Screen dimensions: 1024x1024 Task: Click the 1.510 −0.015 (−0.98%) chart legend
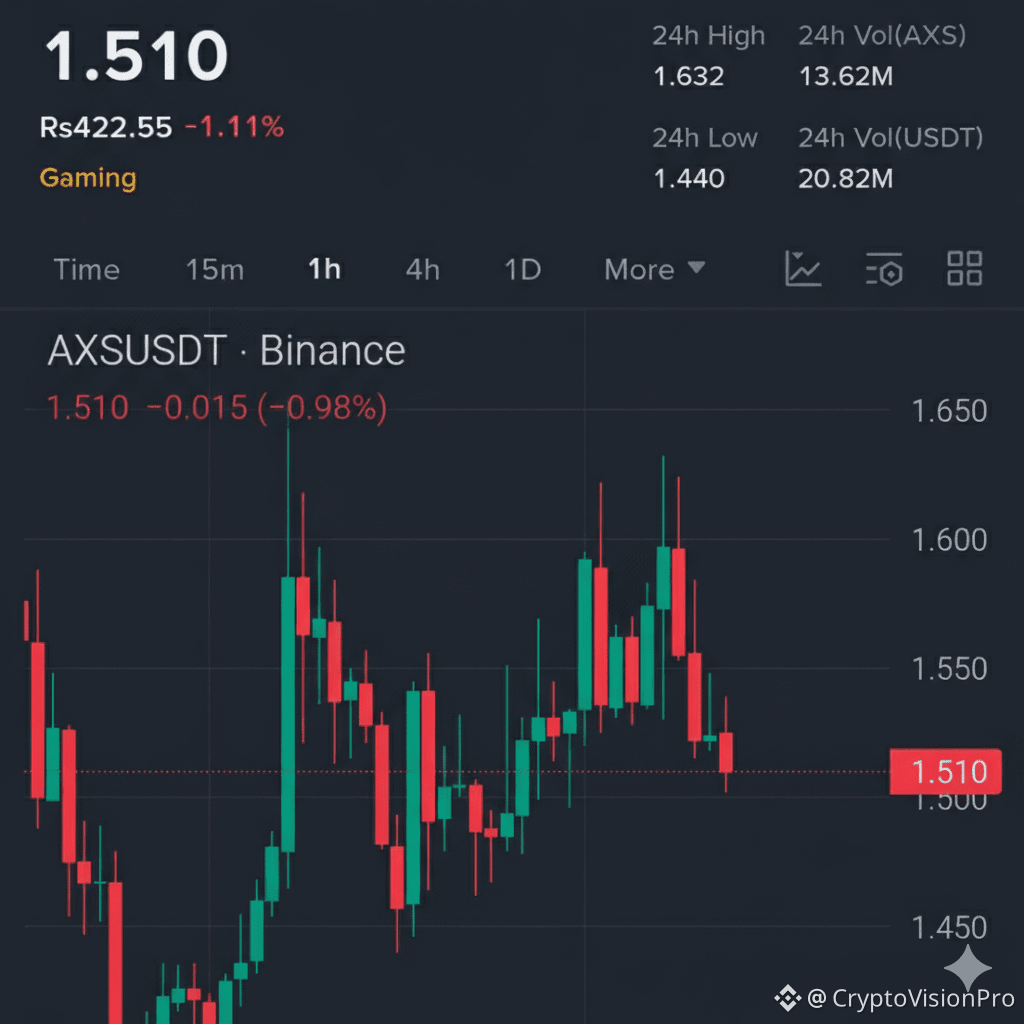click(217, 408)
